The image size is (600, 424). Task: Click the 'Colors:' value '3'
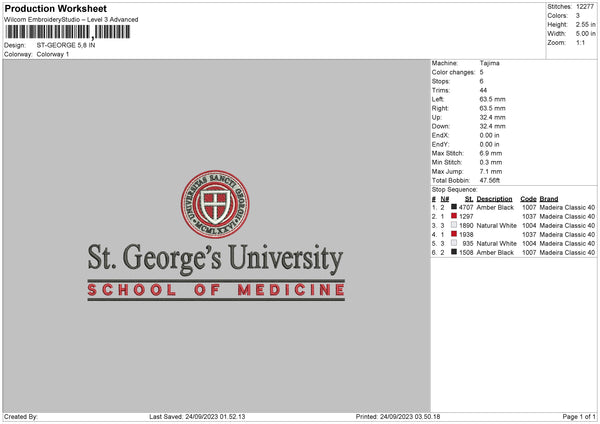click(578, 16)
